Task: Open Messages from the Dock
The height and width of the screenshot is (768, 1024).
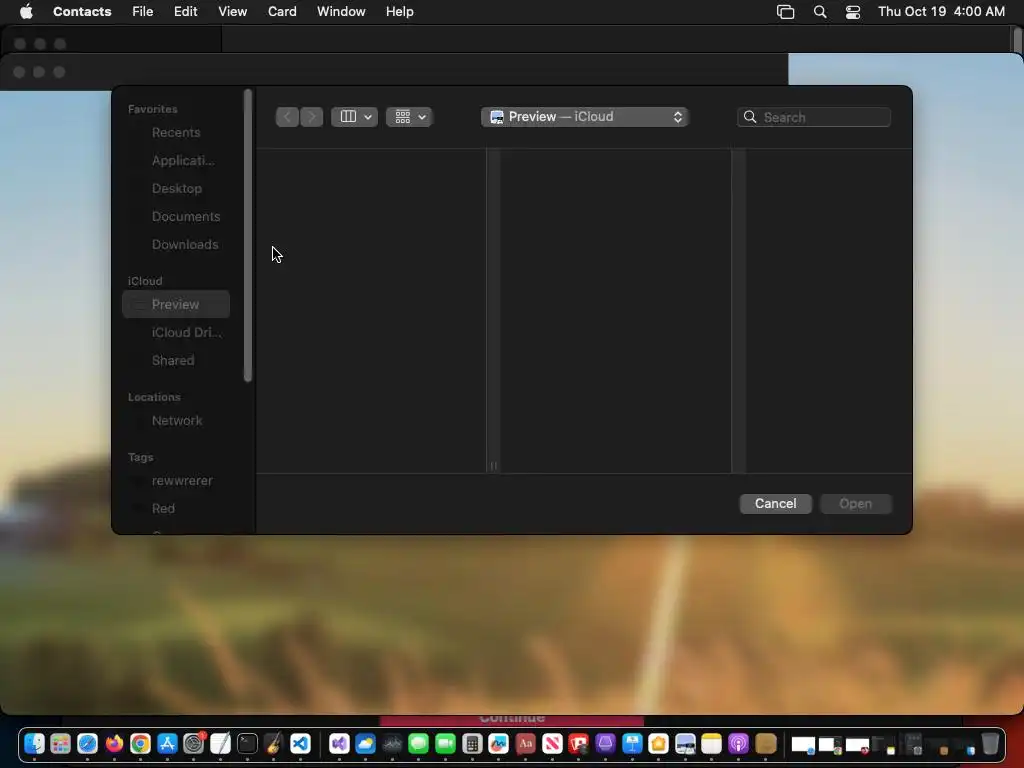Action: coord(419,744)
